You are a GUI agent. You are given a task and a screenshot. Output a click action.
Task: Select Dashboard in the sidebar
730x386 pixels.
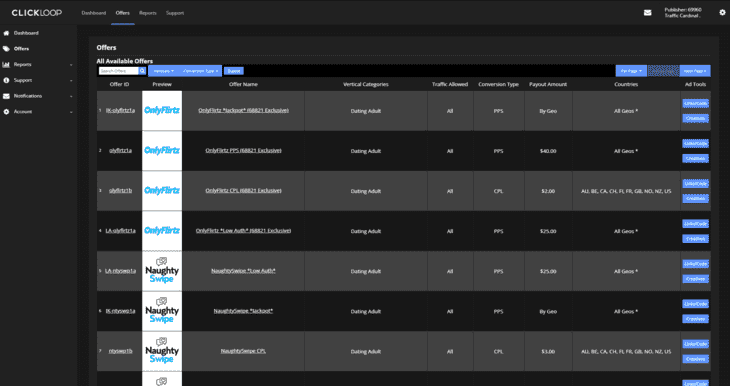tap(26, 33)
